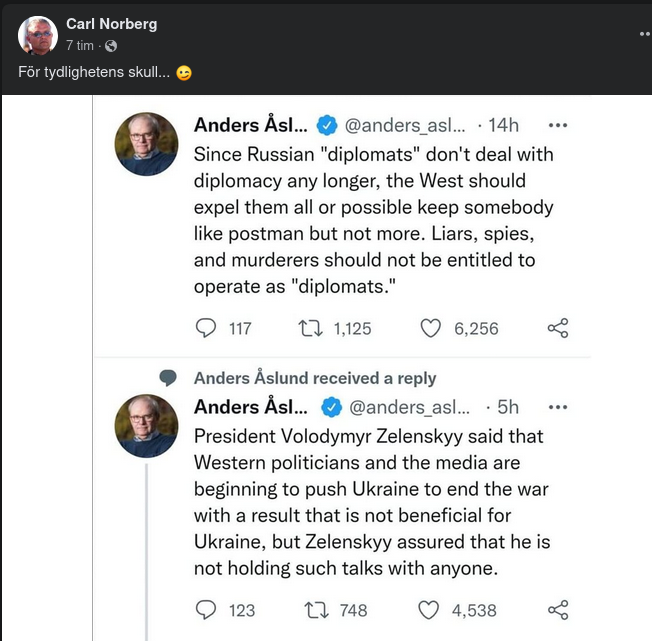This screenshot has width=652, height=641.
Task: Click the share icon on first tweet
Action: point(558,328)
